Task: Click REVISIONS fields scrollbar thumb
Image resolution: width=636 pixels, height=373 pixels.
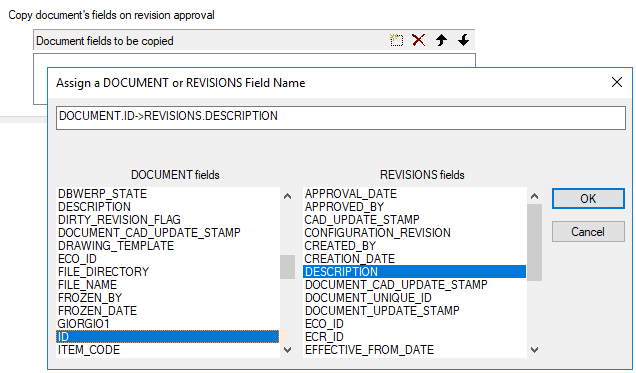Action: click(534, 242)
